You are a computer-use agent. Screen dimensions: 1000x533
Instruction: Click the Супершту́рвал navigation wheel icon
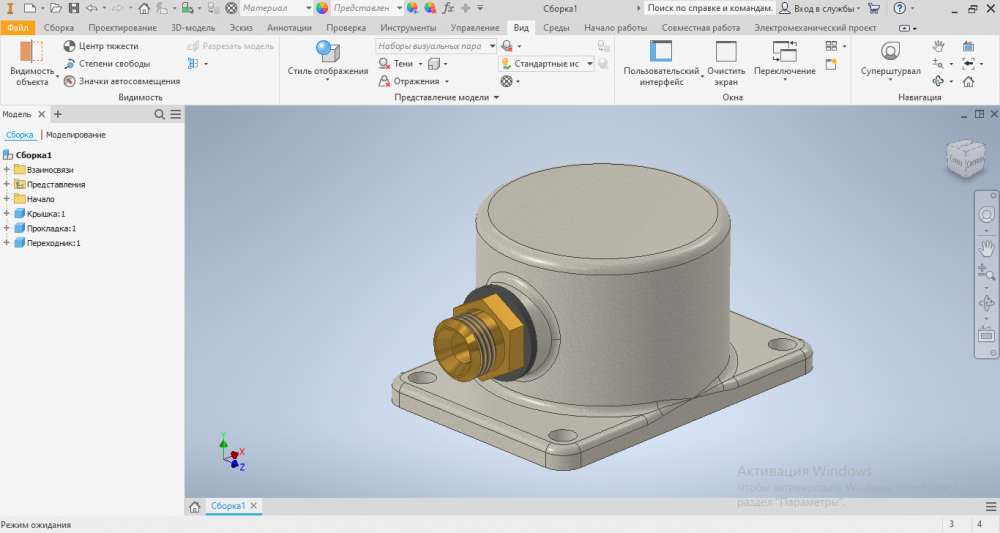tap(890, 51)
